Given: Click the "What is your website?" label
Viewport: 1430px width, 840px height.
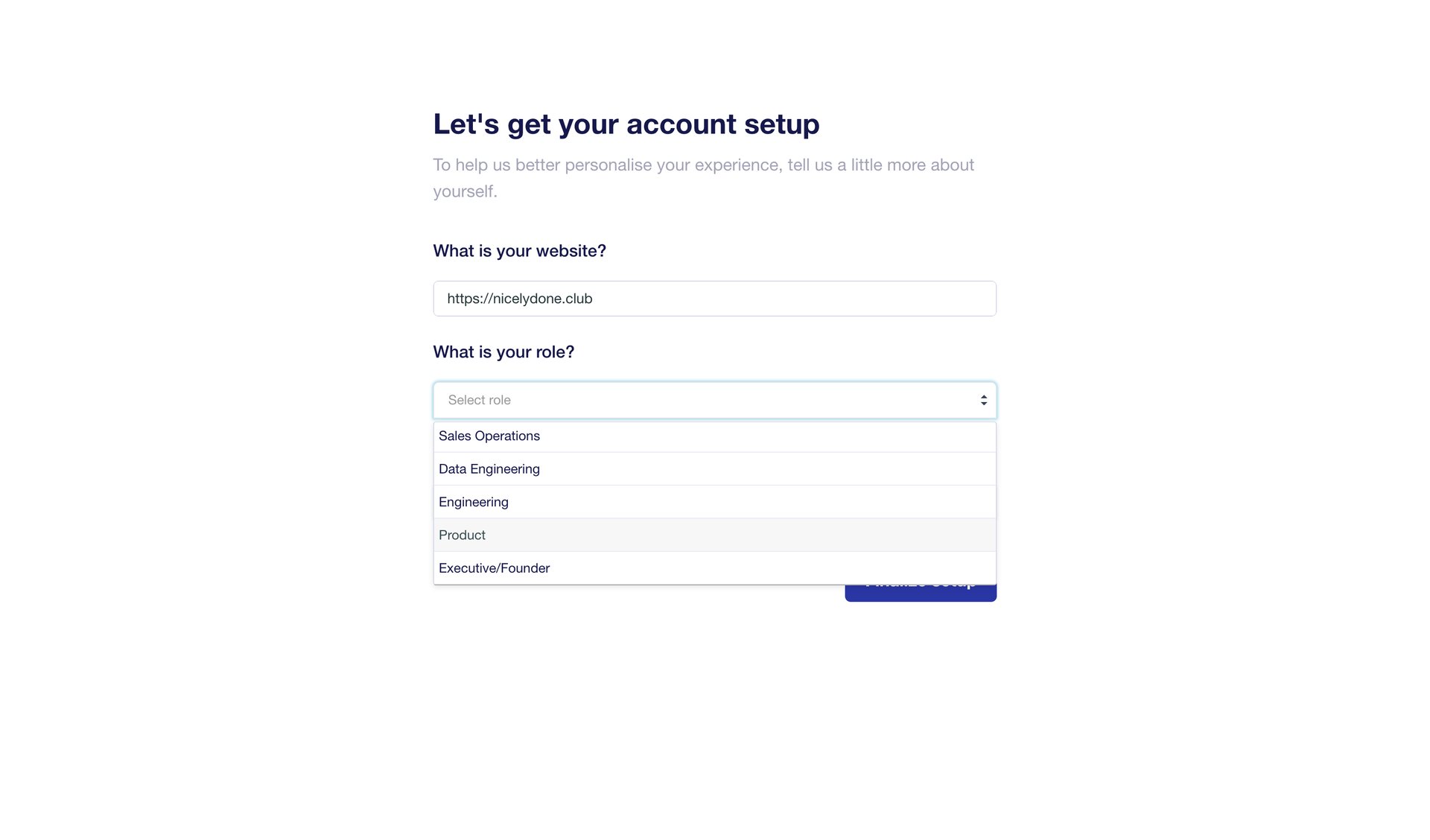Looking at the screenshot, I should tap(519, 251).
